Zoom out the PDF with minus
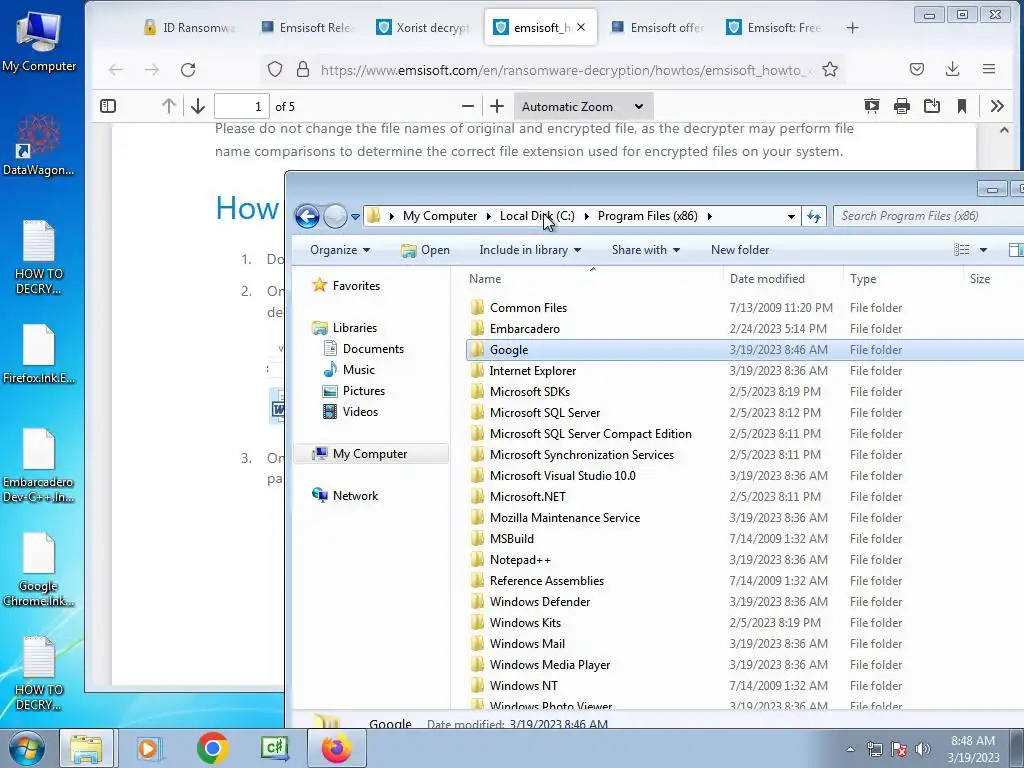 pos(468,106)
